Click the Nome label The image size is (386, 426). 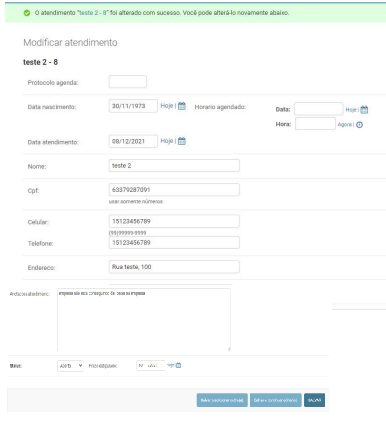37,167
